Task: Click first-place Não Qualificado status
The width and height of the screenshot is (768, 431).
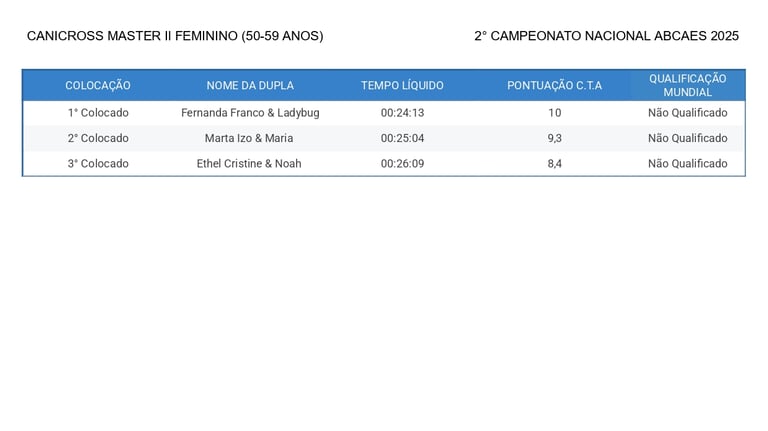Action: click(688, 113)
